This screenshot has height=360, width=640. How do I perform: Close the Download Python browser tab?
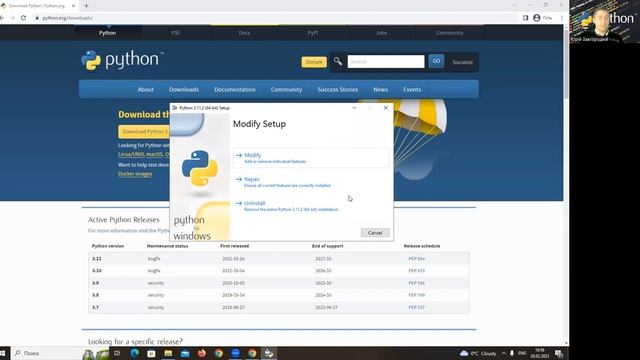pos(73,6)
